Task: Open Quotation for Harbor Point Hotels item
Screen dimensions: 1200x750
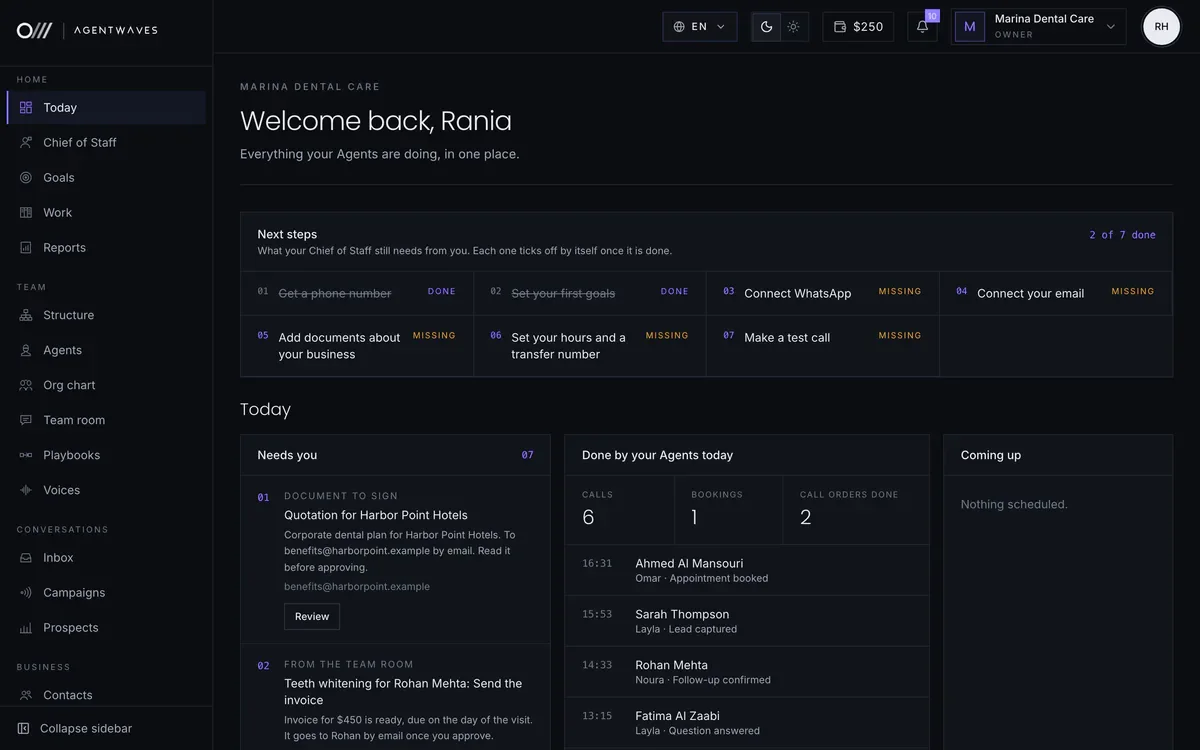Action: click(376, 515)
